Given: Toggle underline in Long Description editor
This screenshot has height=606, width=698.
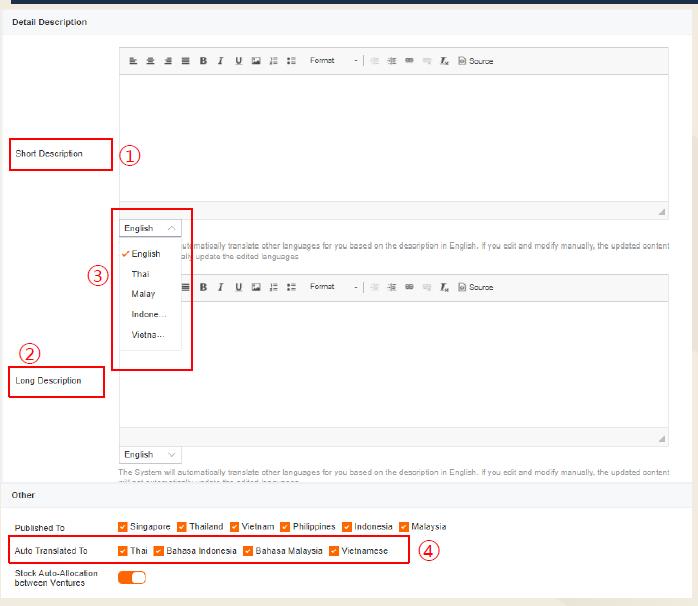Looking at the screenshot, I should [239, 287].
